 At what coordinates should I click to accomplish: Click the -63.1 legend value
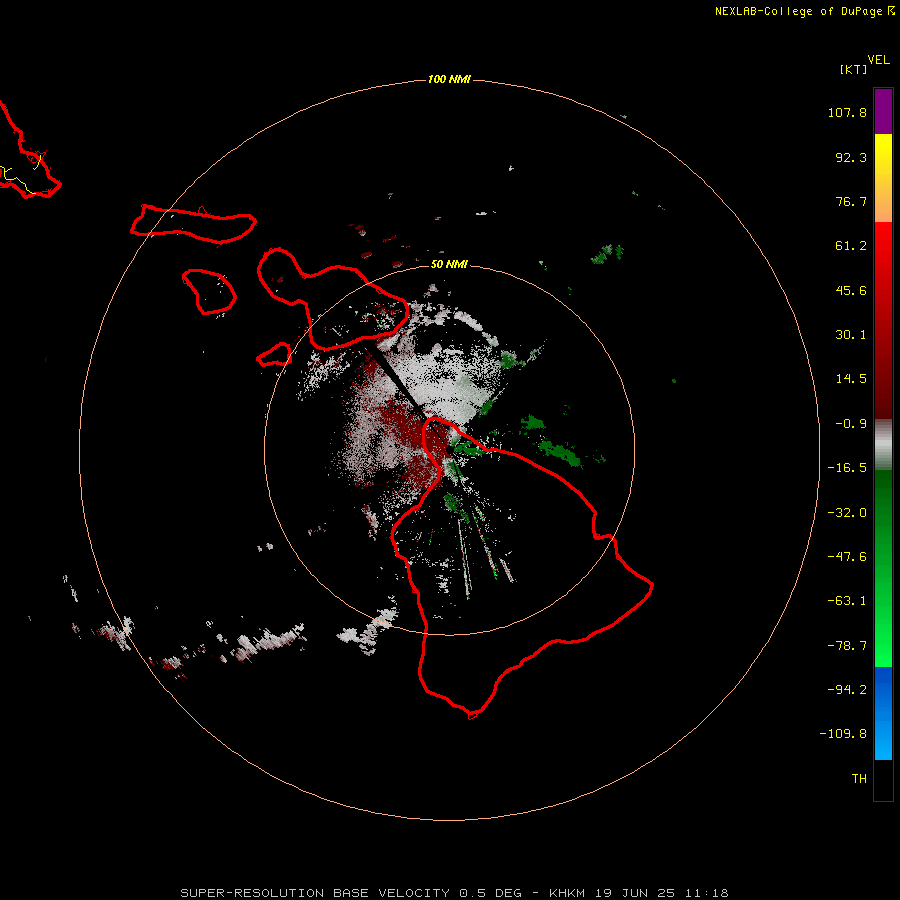point(847,601)
